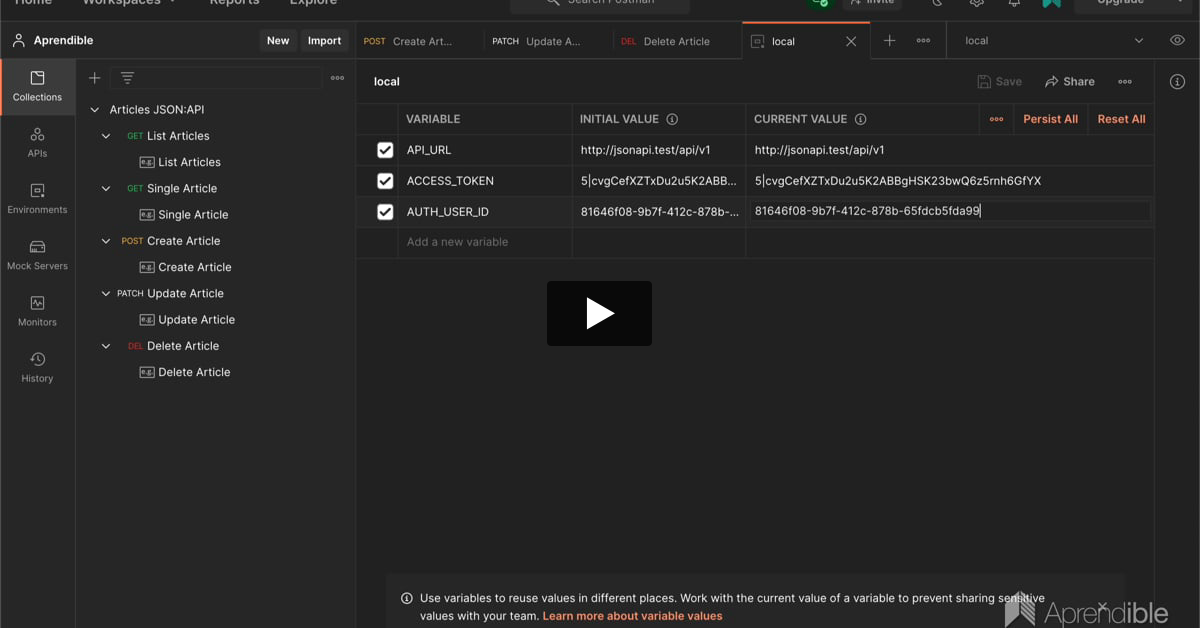
Task: Open Learn more about variable values link
Action: [632, 616]
